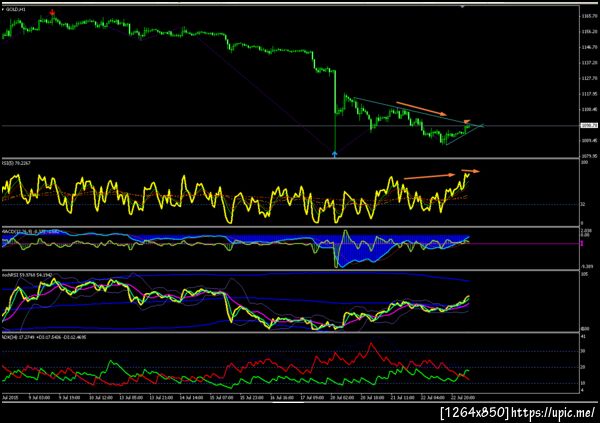Click the highlighted current price tag on the price scale
Image resolution: width=600 pixels, height=423 pixels.
tap(589, 125)
